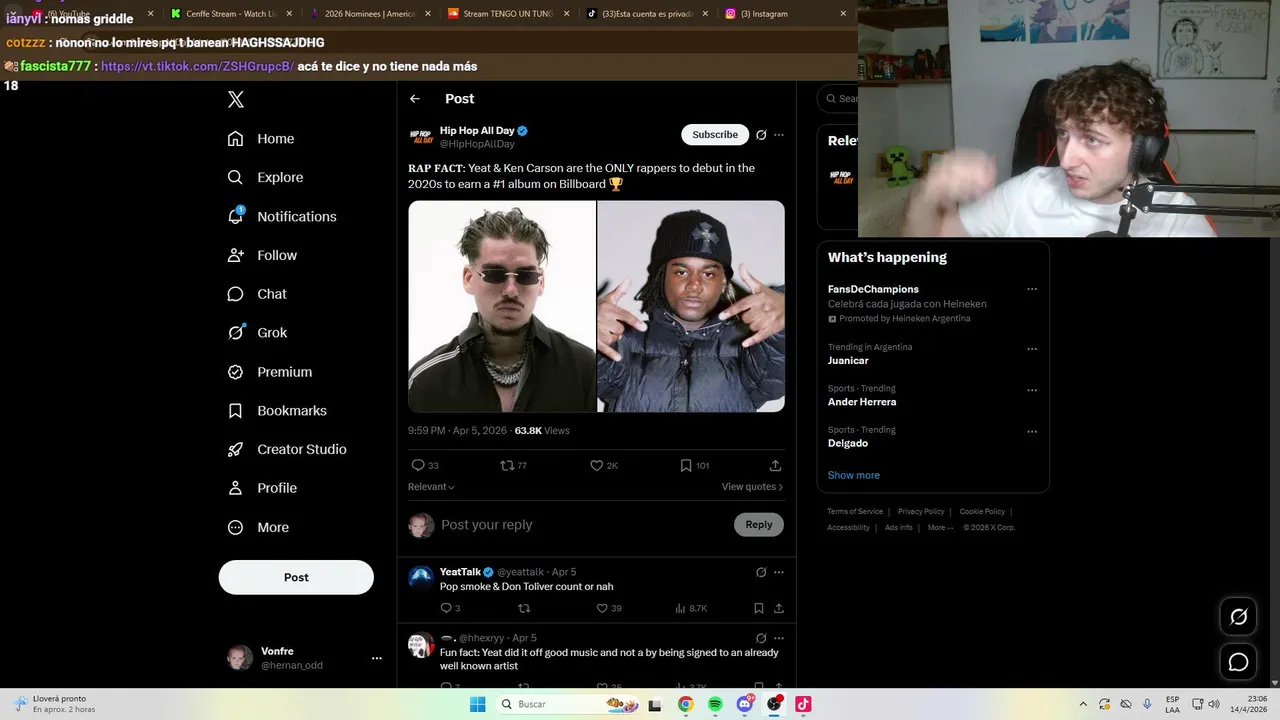
Task: Open options for Juanicar trend
Action: (1032, 349)
